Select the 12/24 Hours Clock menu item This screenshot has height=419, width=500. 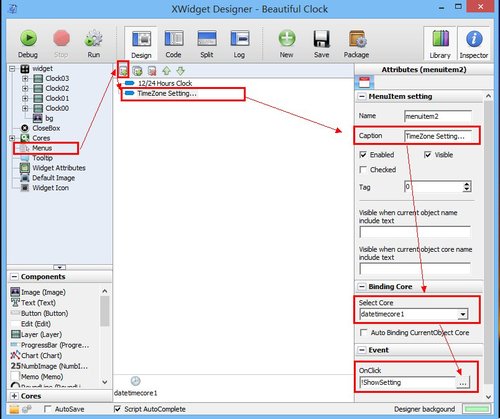(x=165, y=83)
